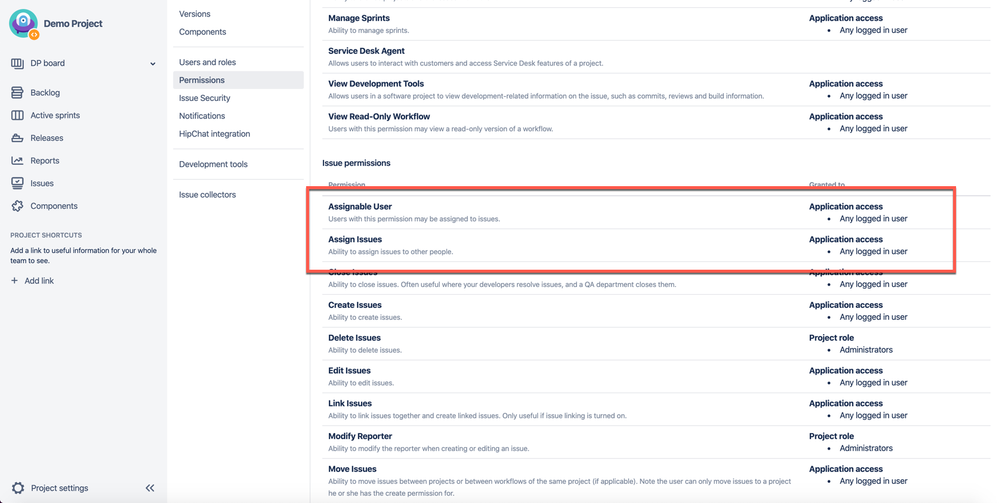This screenshot has width=999, height=503.
Task: Go to Active sprints
Action: click(x=55, y=115)
